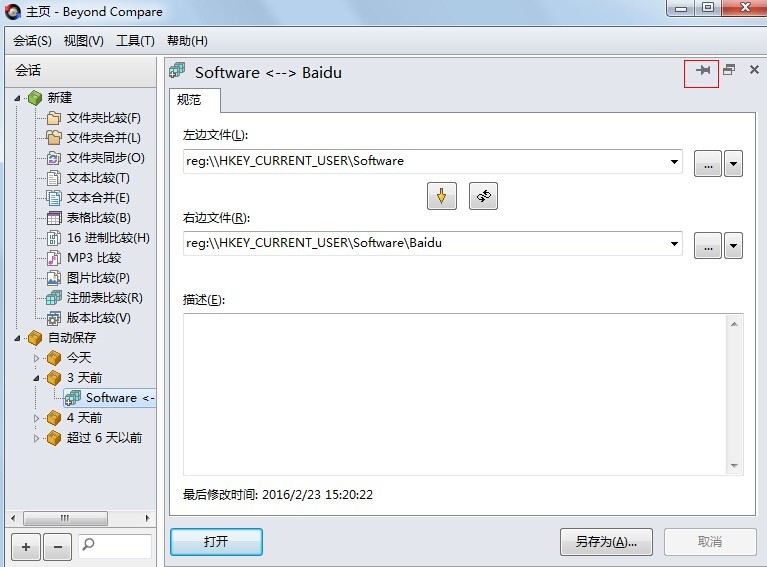The height and width of the screenshot is (567, 767).
Task: Click the session tree horizontal scrollbar thumb
Action: coord(66,518)
